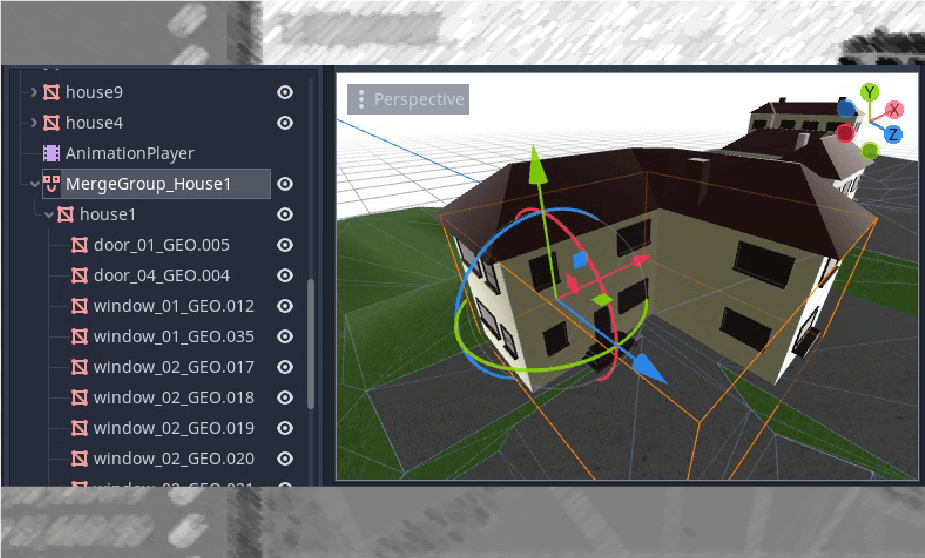Select window_02_GEO.019 node
Screen dimensions: 925x558
pyautogui.click(x=173, y=428)
